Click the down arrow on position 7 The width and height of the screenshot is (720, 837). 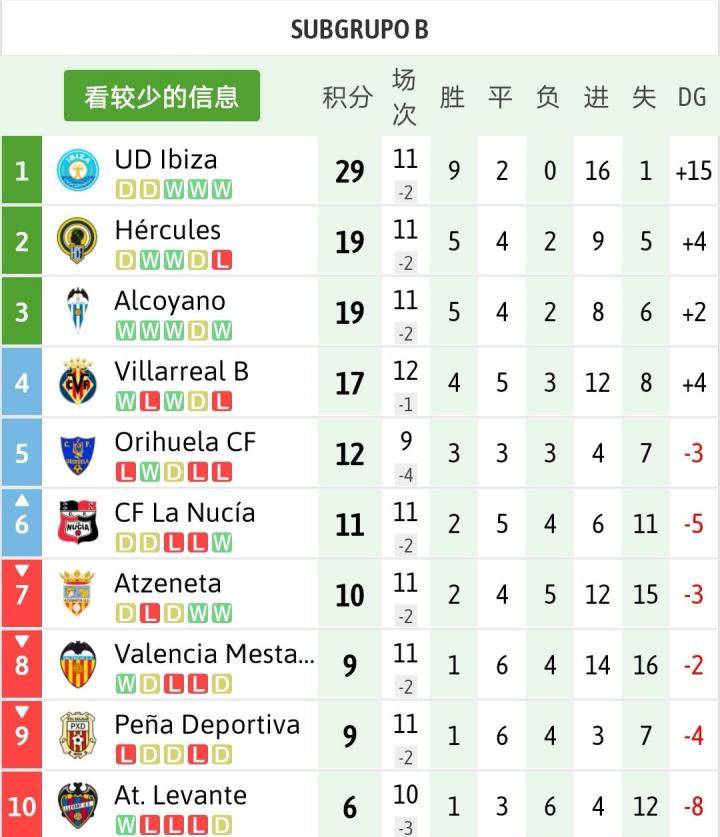[21, 571]
